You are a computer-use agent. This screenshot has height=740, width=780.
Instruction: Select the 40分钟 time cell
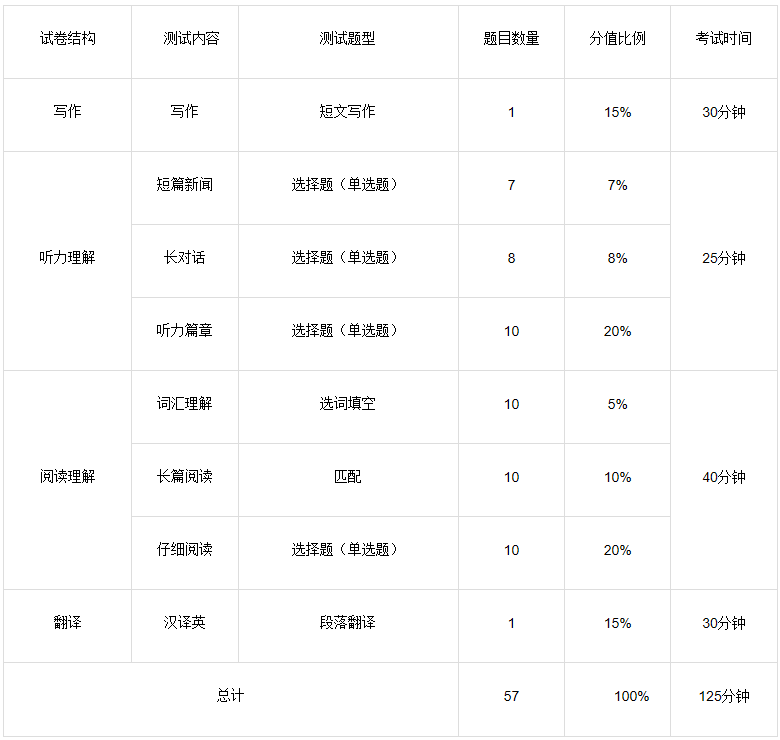click(723, 480)
